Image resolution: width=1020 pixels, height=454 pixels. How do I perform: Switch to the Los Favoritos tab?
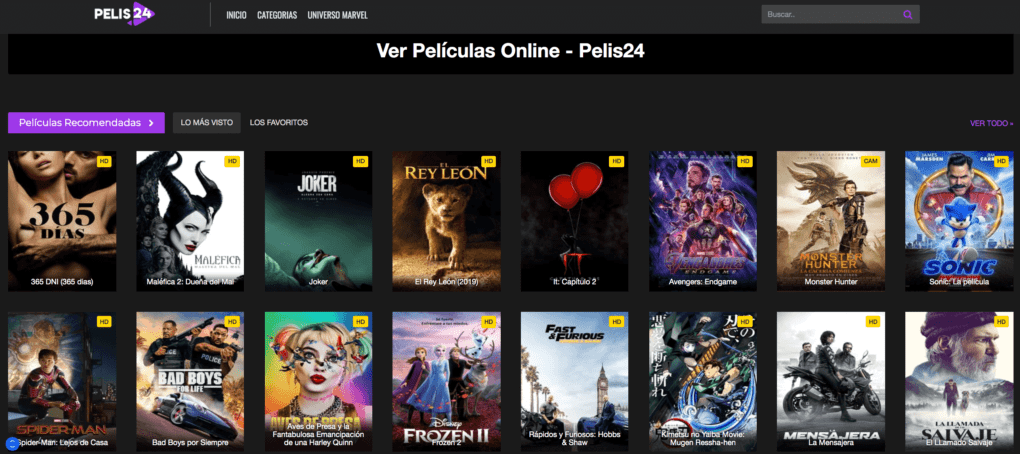[x=279, y=122]
